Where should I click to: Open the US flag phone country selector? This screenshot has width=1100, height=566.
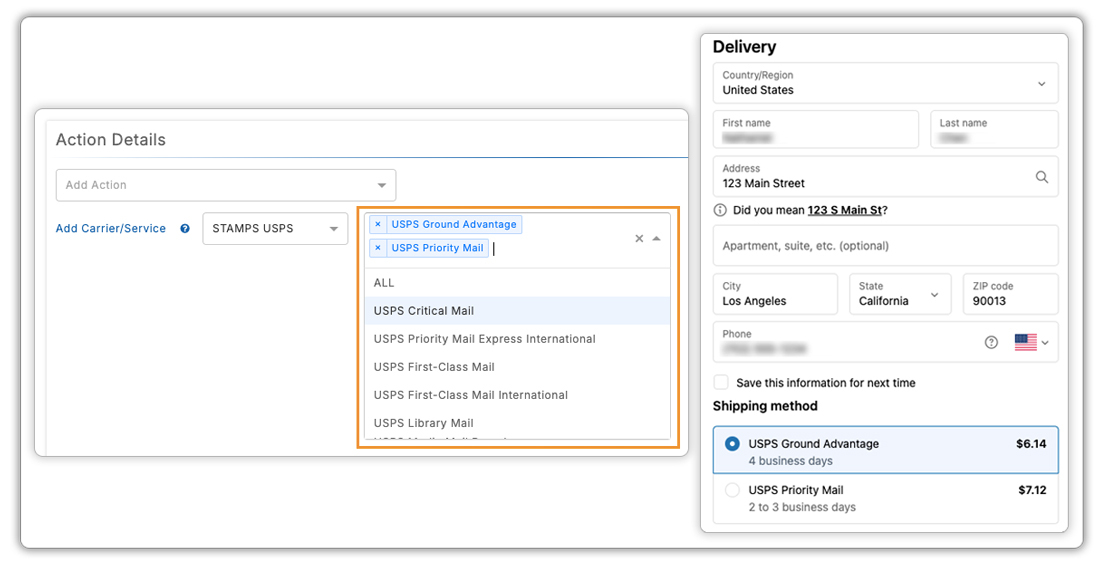tap(1032, 342)
